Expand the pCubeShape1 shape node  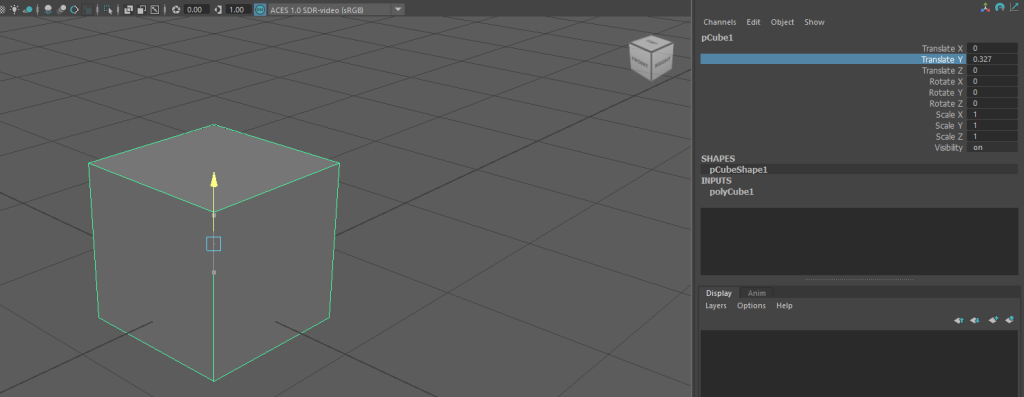pos(738,170)
